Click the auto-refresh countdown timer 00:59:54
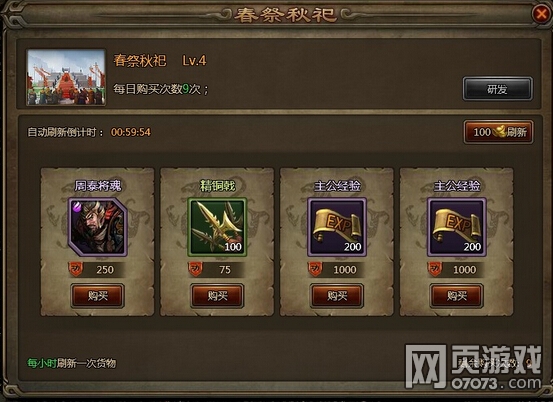This screenshot has width=553, height=402. click(x=131, y=132)
